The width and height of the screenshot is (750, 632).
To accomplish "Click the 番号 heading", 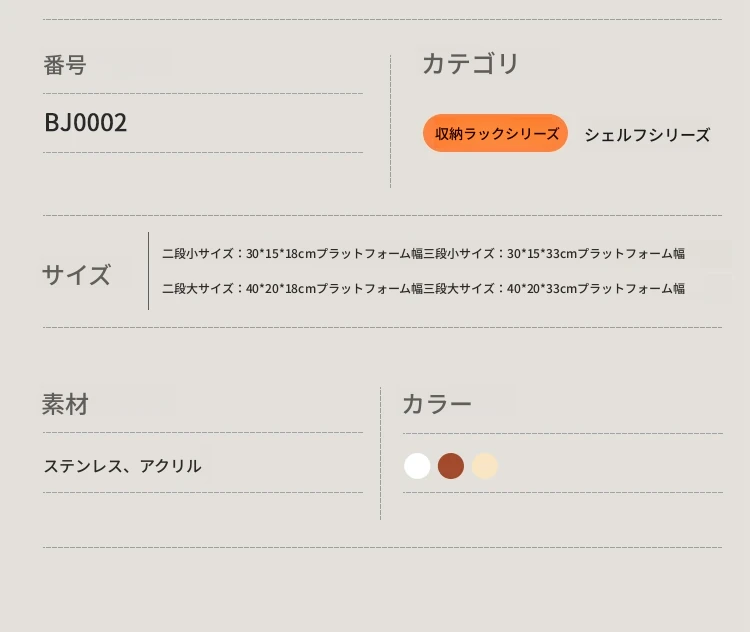I will [65, 65].
